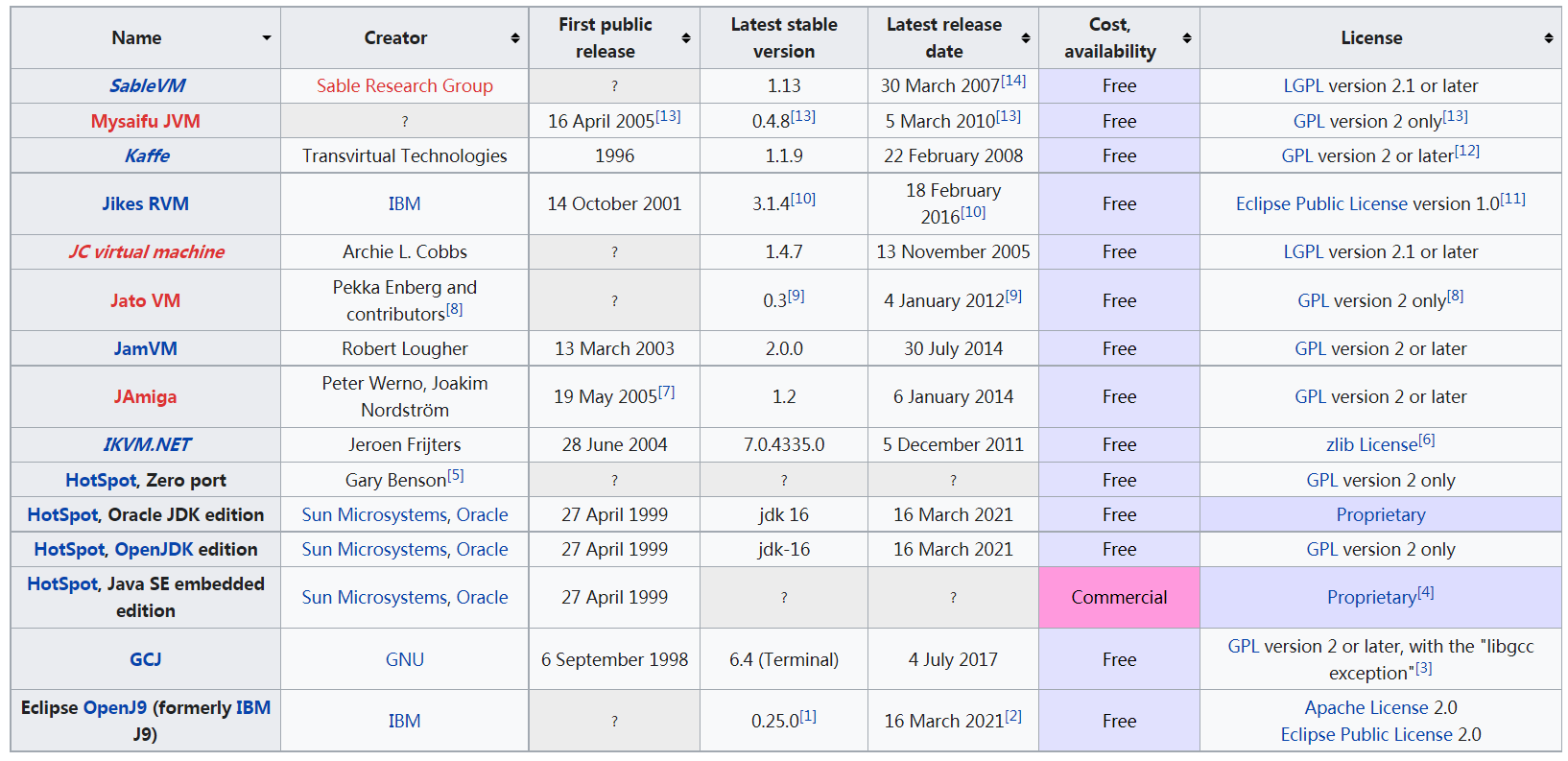The image size is (1568, 761).
Task: Open HotSpot link in Zero port row
Action: click(101, 480)
